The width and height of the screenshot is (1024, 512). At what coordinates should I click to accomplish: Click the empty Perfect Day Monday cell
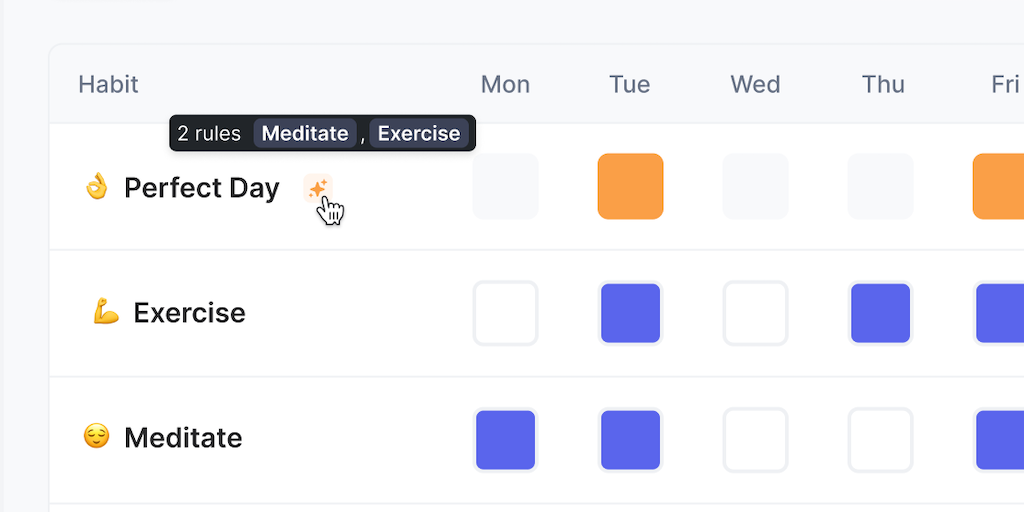tap(505, 186)
